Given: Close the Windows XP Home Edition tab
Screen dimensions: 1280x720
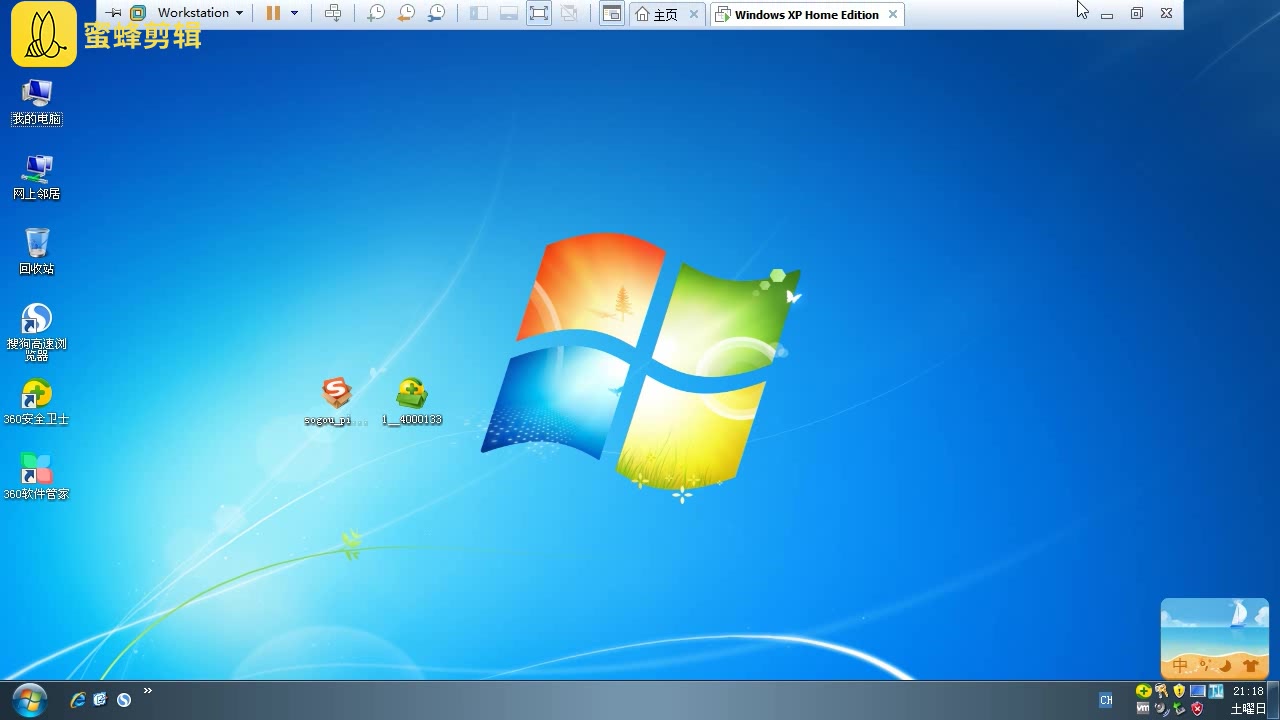Looking at the screenshot, I should (893, 14).
